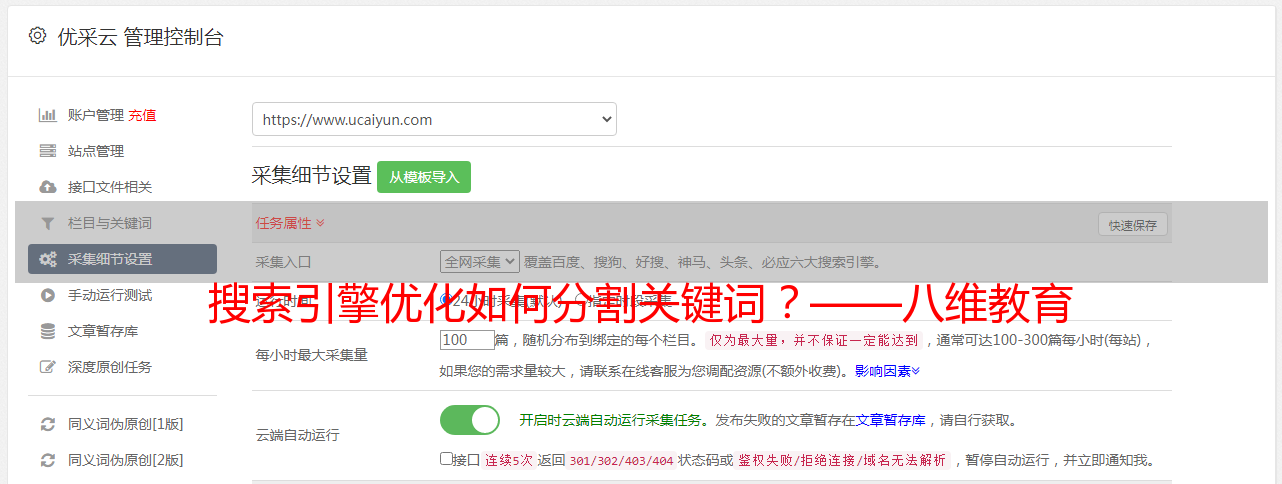Collapse the 任务属性 section

point(290,223)
